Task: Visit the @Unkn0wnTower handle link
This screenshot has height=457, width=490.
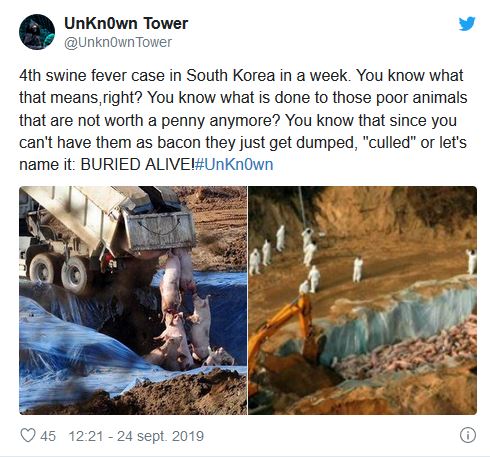Action: pos(118,42)
